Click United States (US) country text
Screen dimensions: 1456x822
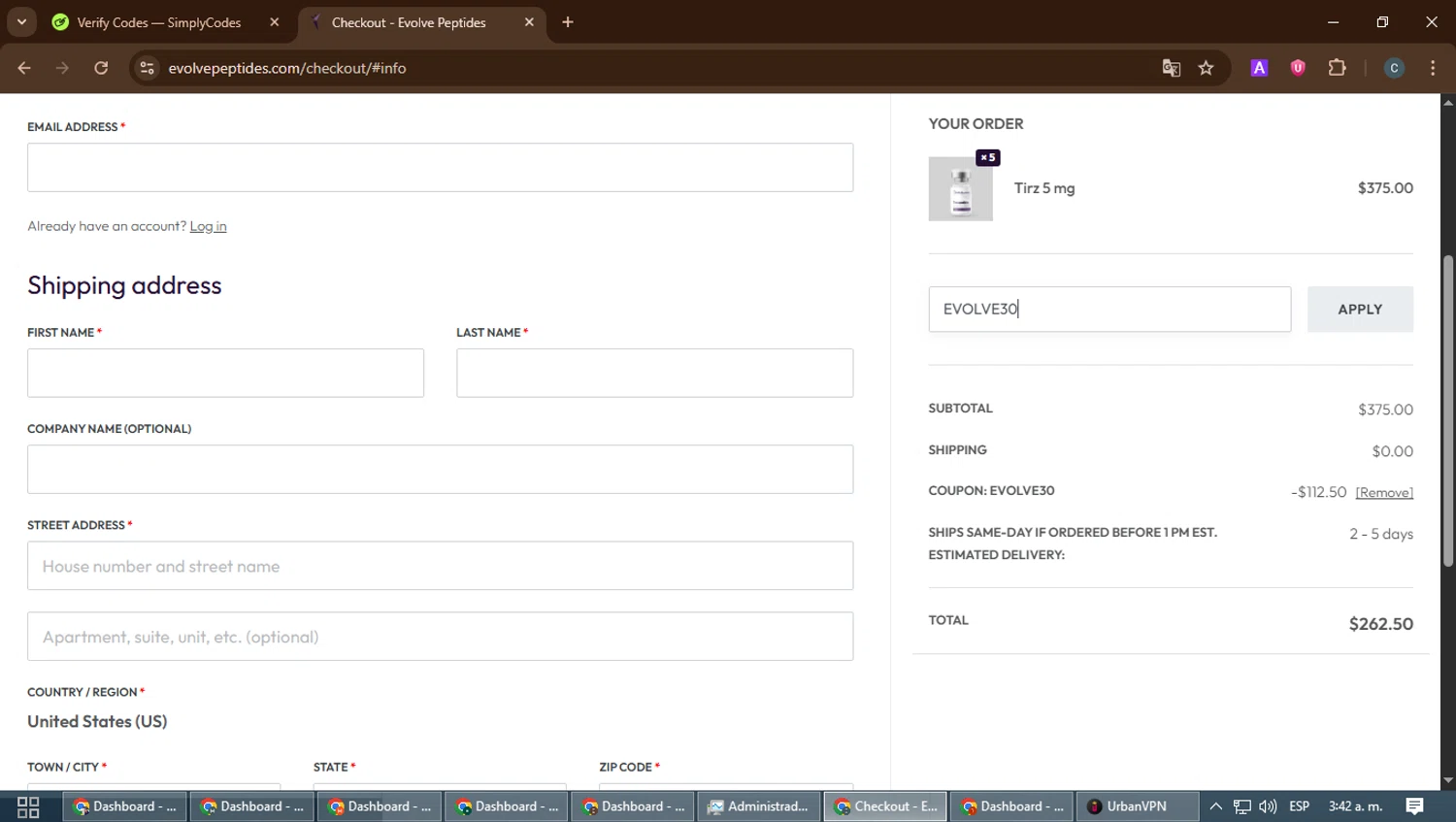click(x=97, y=721)
